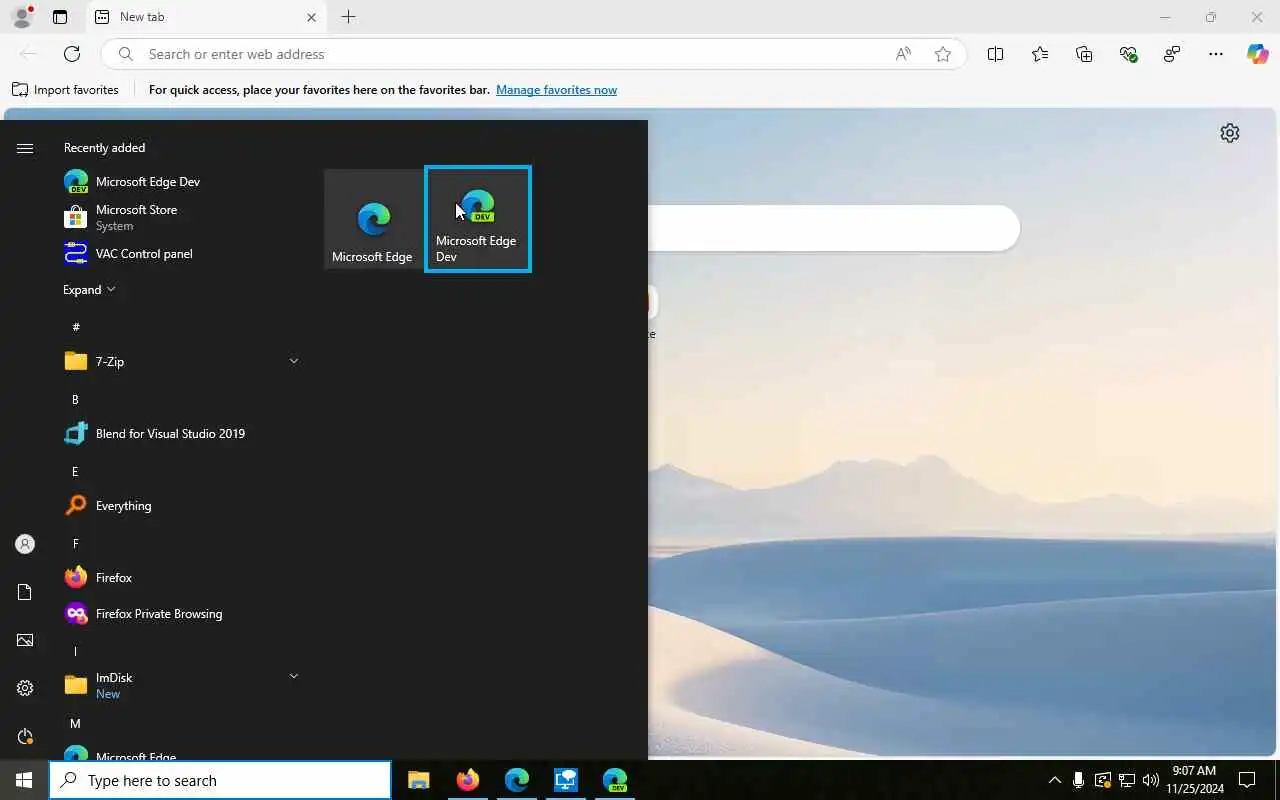The image size is (1280, 800).
Task: Click Manage favorites now link
Action: pos(556,89)
